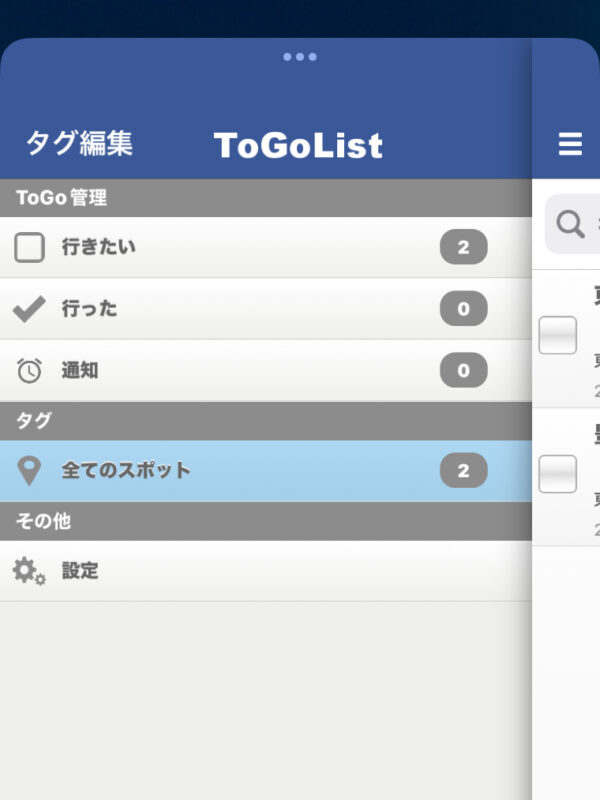Click the empty square icon beside 行きたい
The width and height of the screenshot is (600, 800).
pos(29,247)
